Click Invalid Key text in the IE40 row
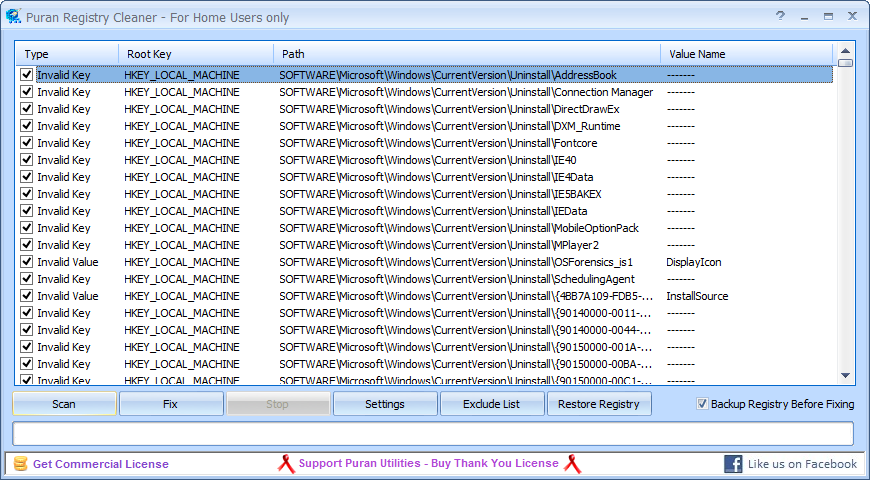Image resolution: width=870 pixels, height=480 pixels. click(x=64, y=160)
